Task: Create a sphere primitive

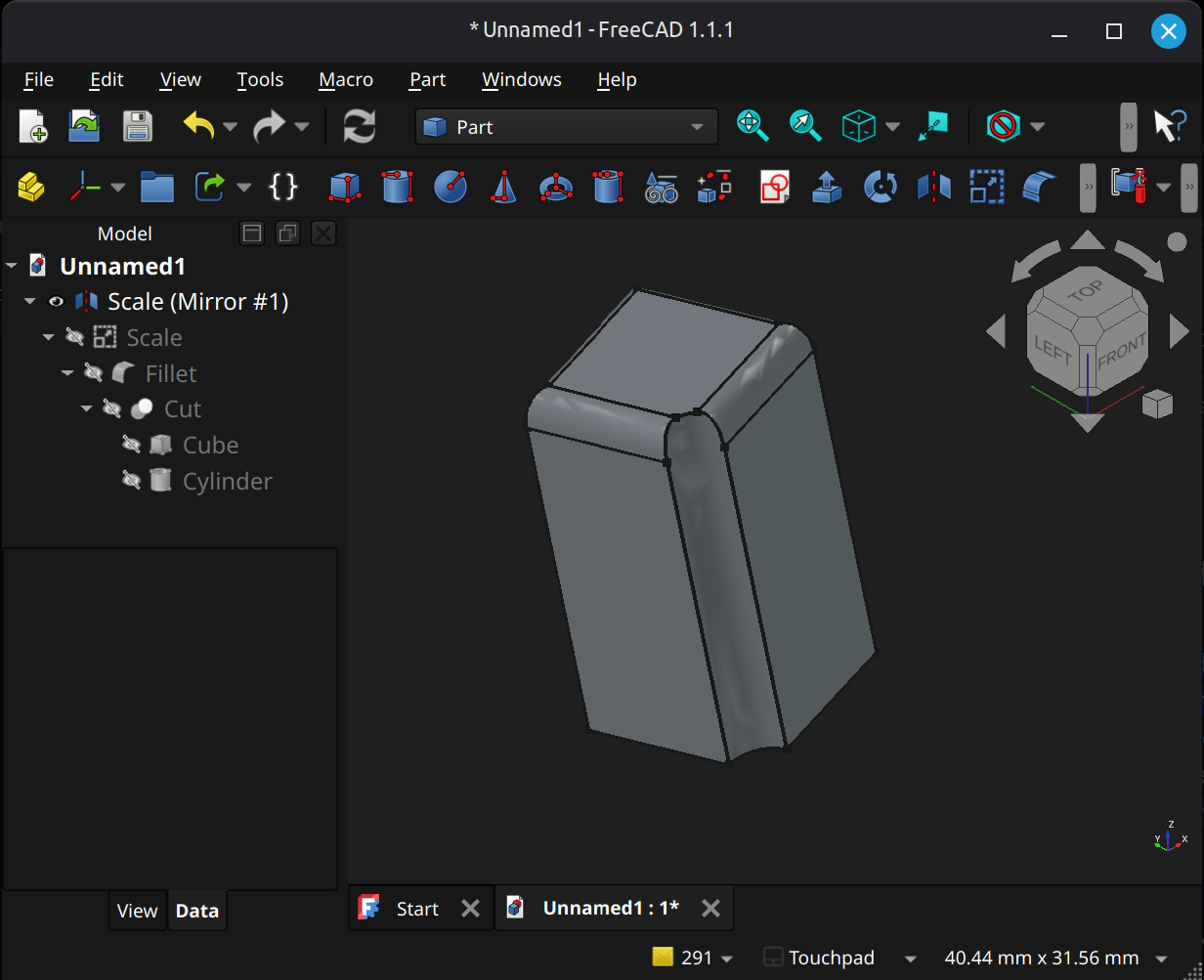Action: click(x=450, y=186)
